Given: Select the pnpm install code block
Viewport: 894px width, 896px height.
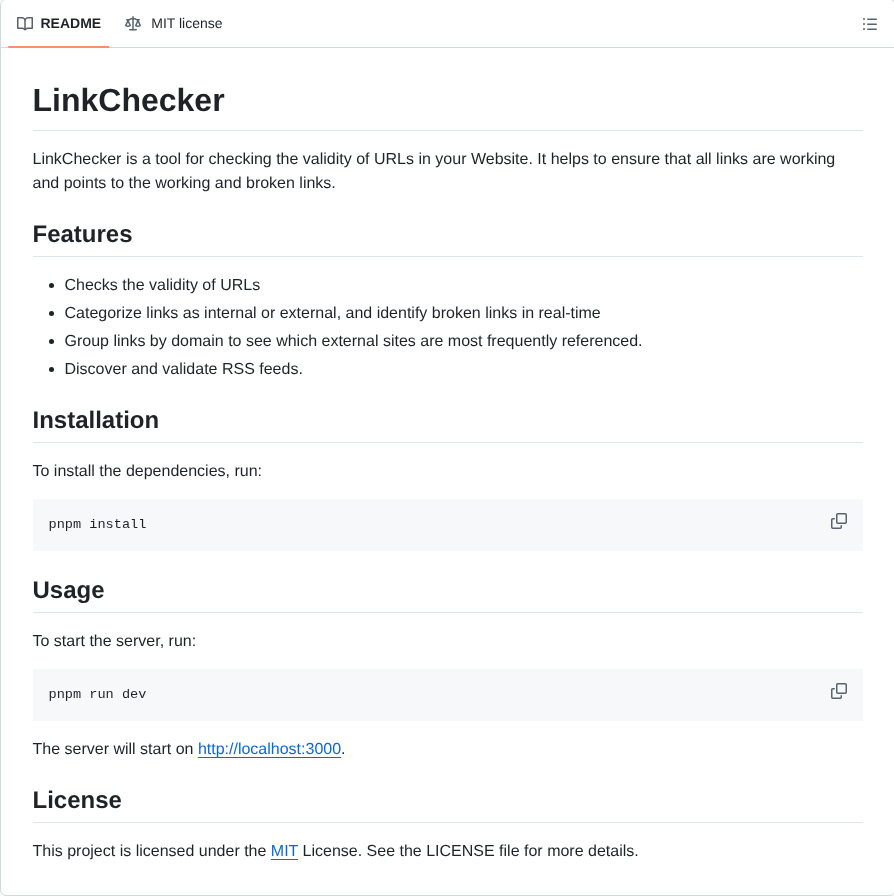Looking at the screenshot, I should click(x=97, y=523).
